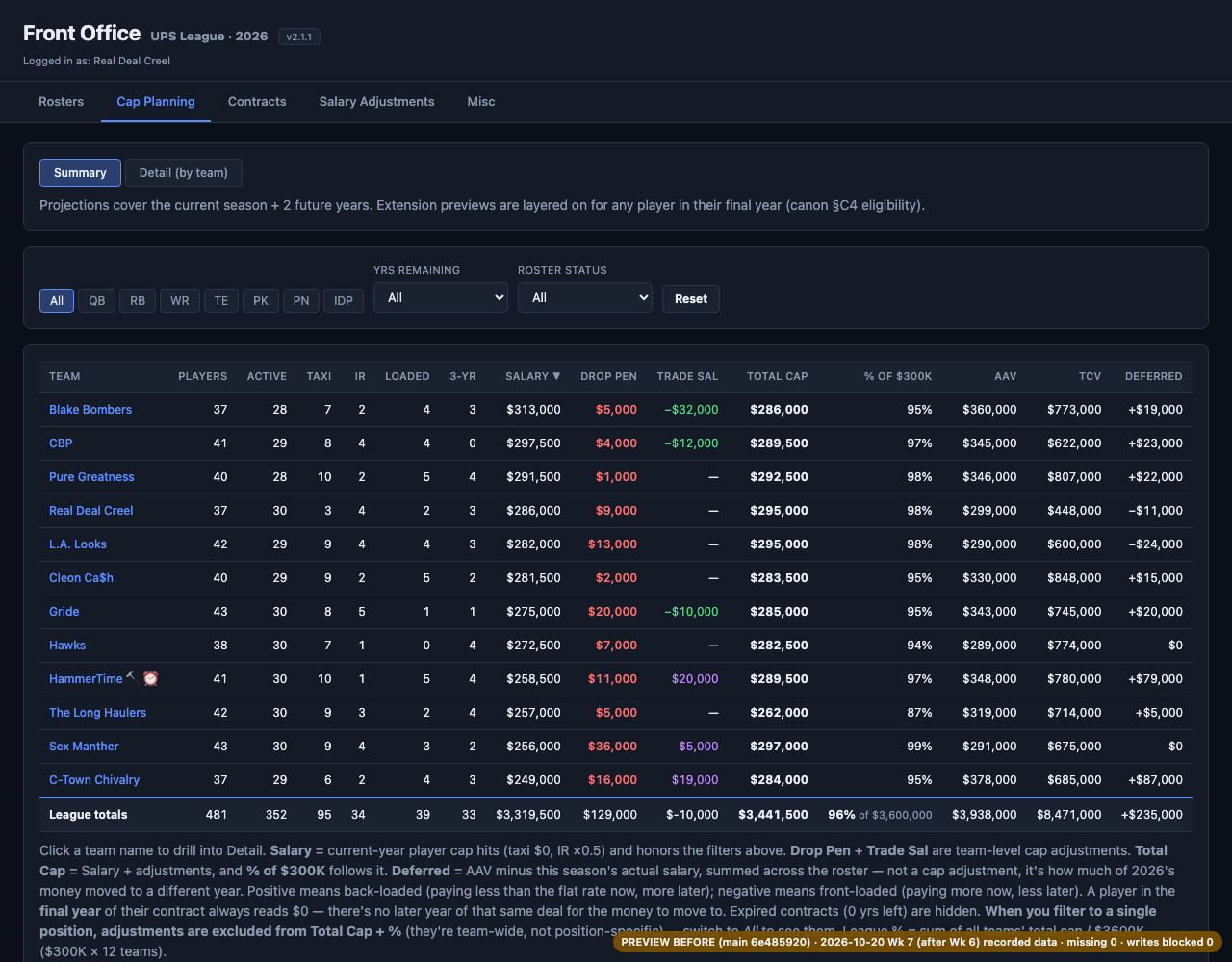Filter positions by WR
1232x962 pixels.
(180, 300)
